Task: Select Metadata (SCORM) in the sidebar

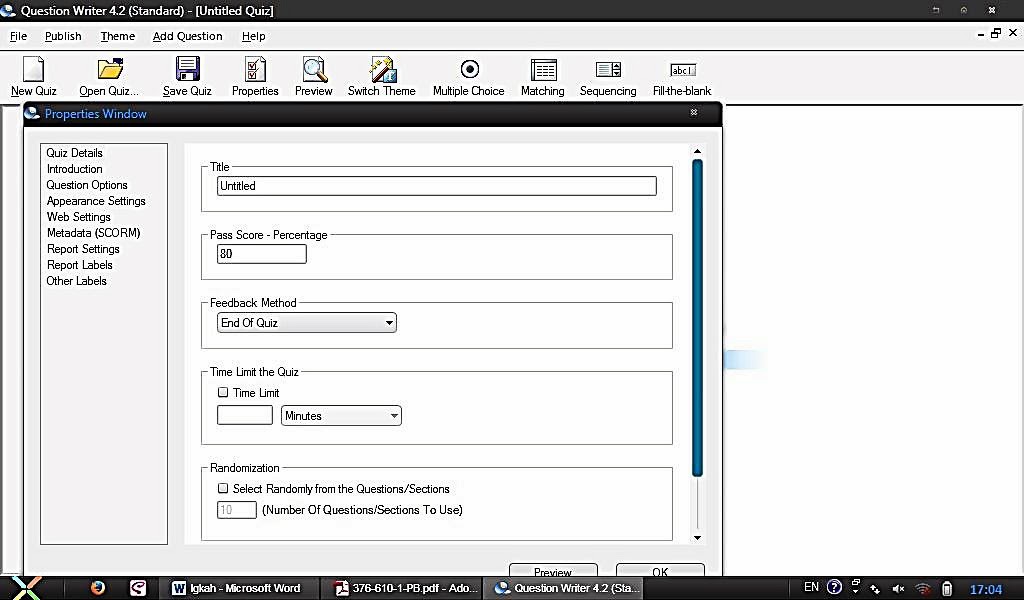Action: click(93, 233)
